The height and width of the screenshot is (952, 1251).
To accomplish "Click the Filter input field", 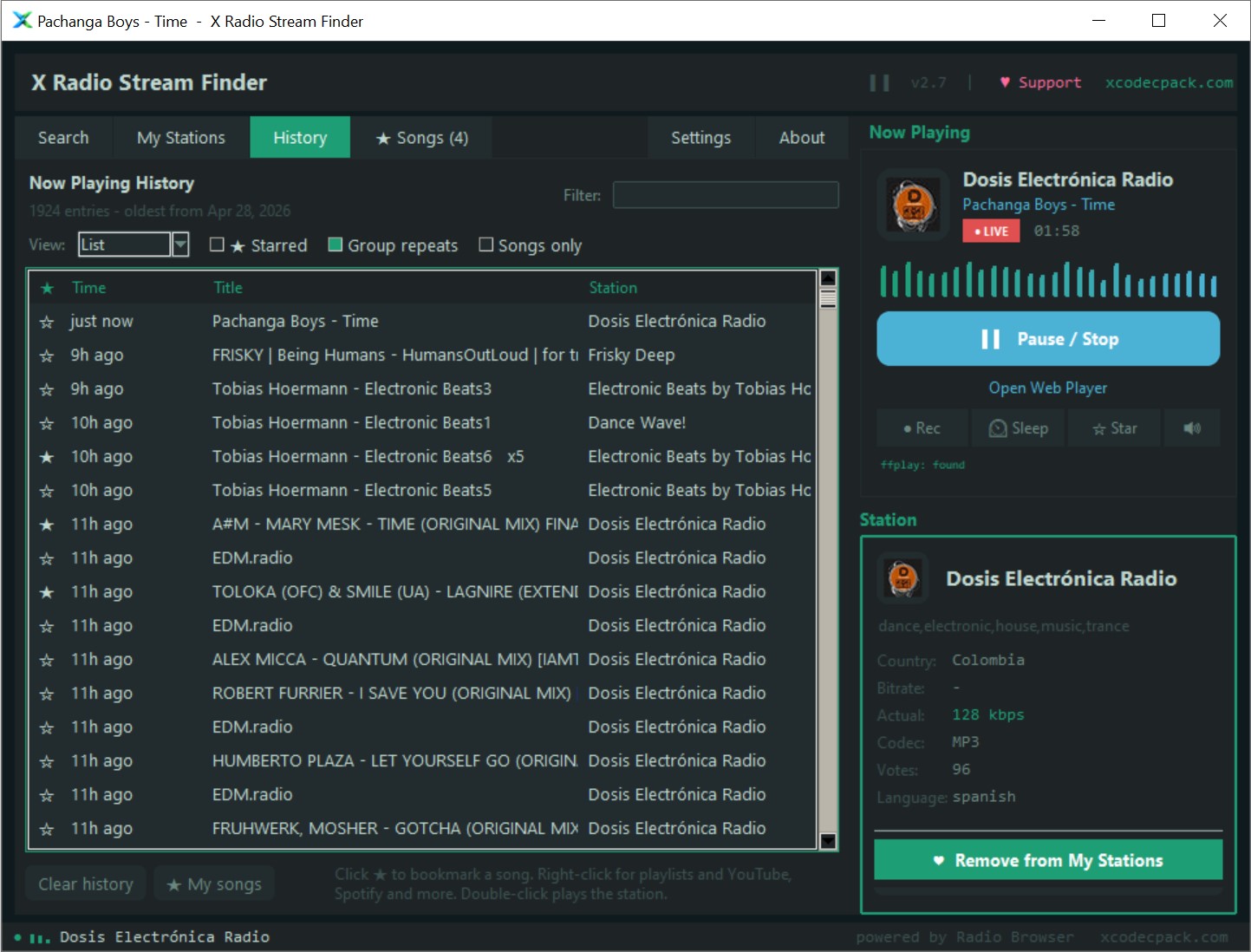I will click(726, 195).
